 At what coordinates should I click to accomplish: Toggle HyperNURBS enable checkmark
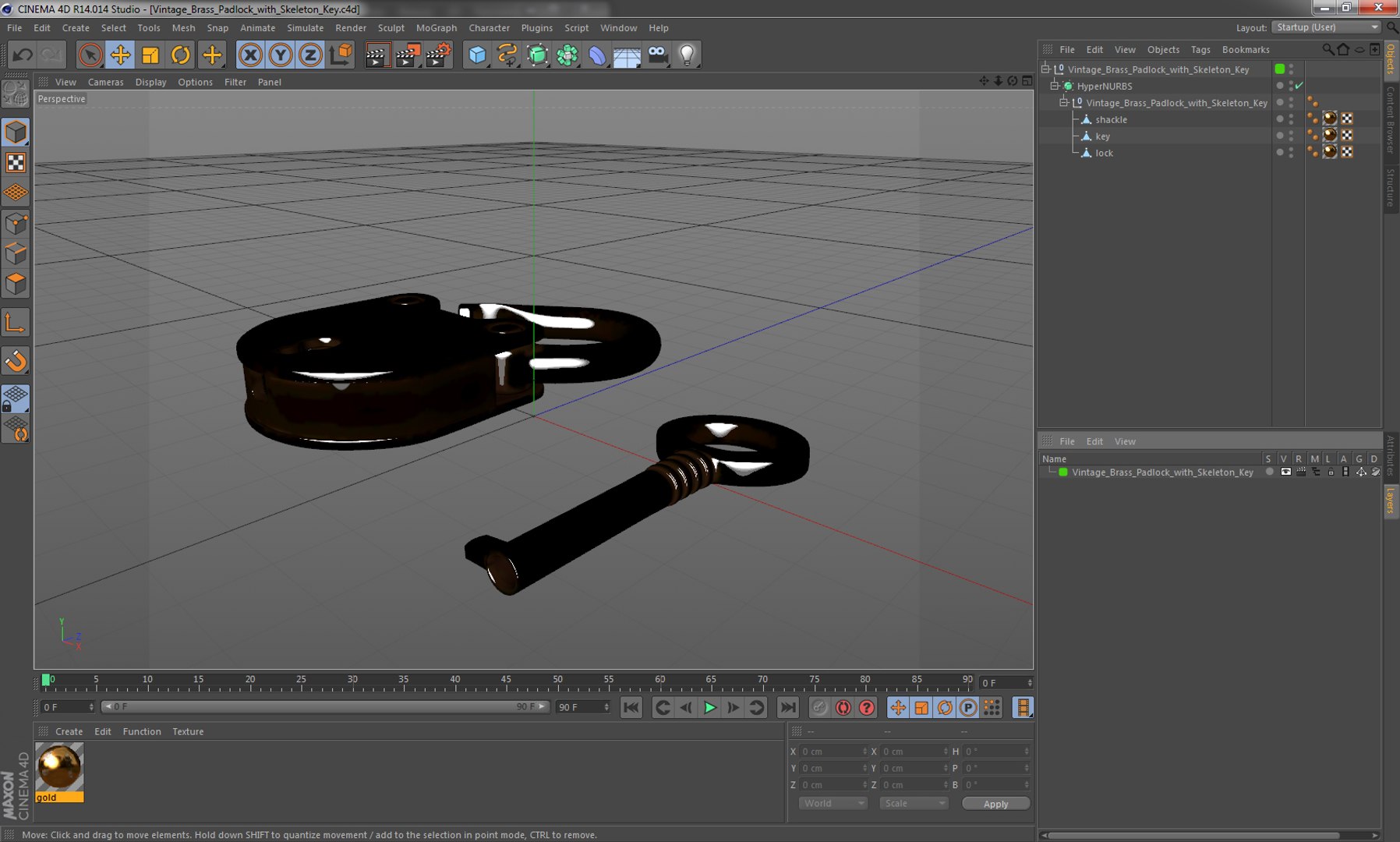pyautogui.click(x=1299, y=86)
